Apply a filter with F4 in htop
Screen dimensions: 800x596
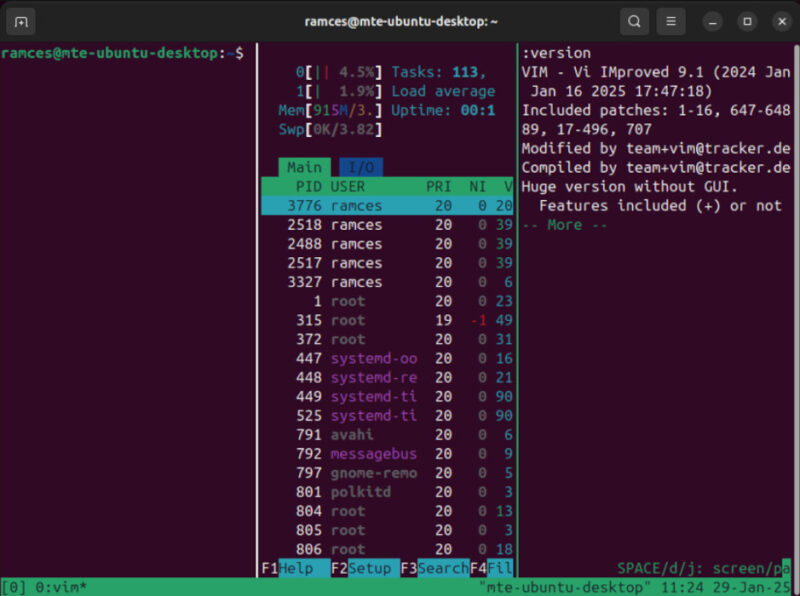(x=492, y=567)
